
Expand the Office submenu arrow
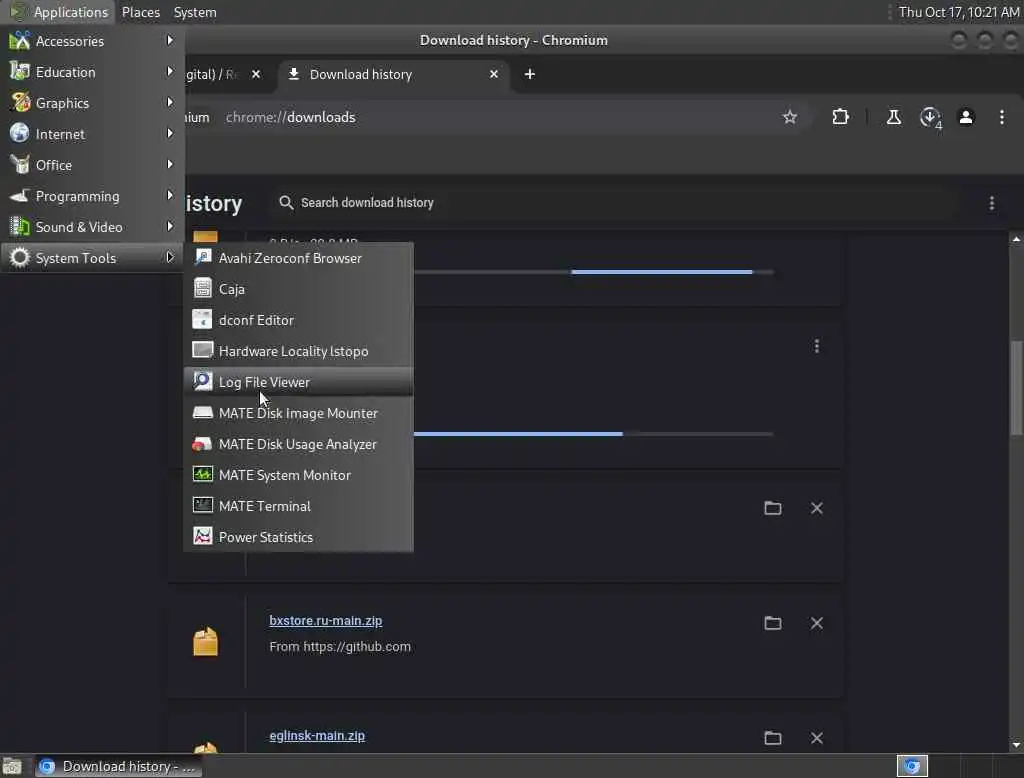(x=170, y=165)
